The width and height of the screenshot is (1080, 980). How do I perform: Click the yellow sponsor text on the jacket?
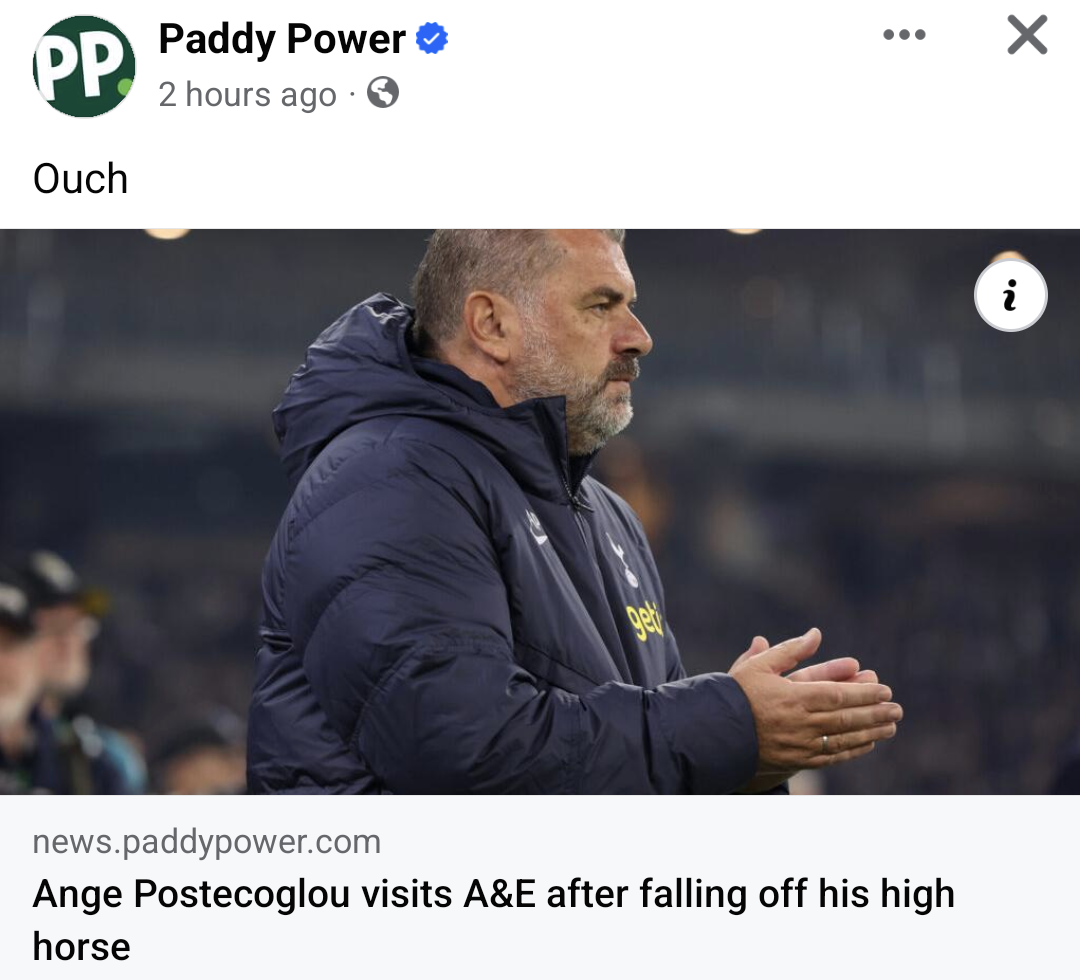click(645, 620)
